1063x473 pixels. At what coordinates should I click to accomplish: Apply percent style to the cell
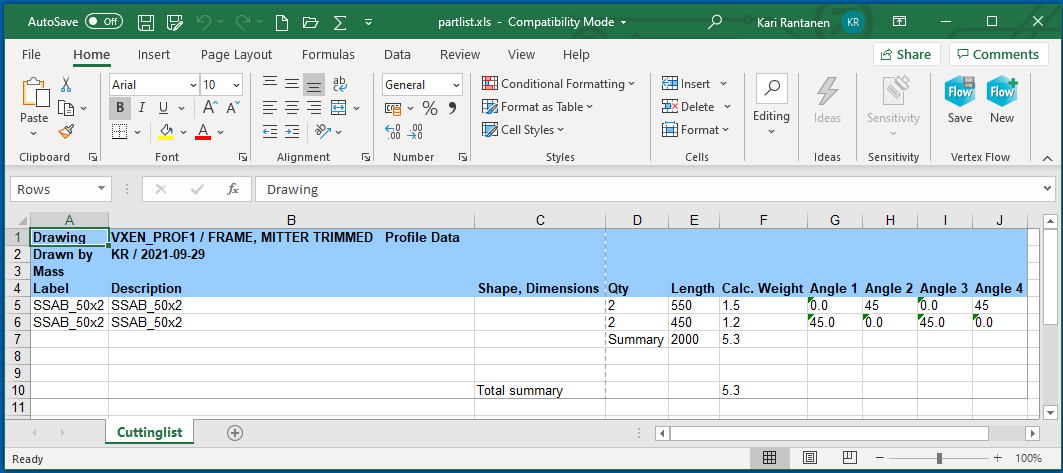point(430,108)
